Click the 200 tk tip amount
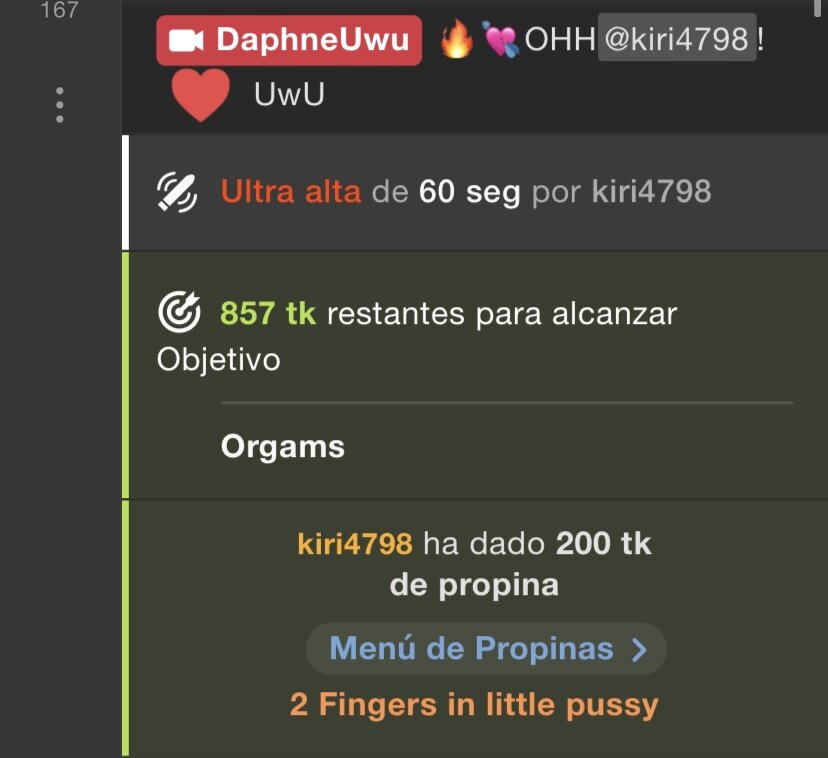 click(604, 543)
